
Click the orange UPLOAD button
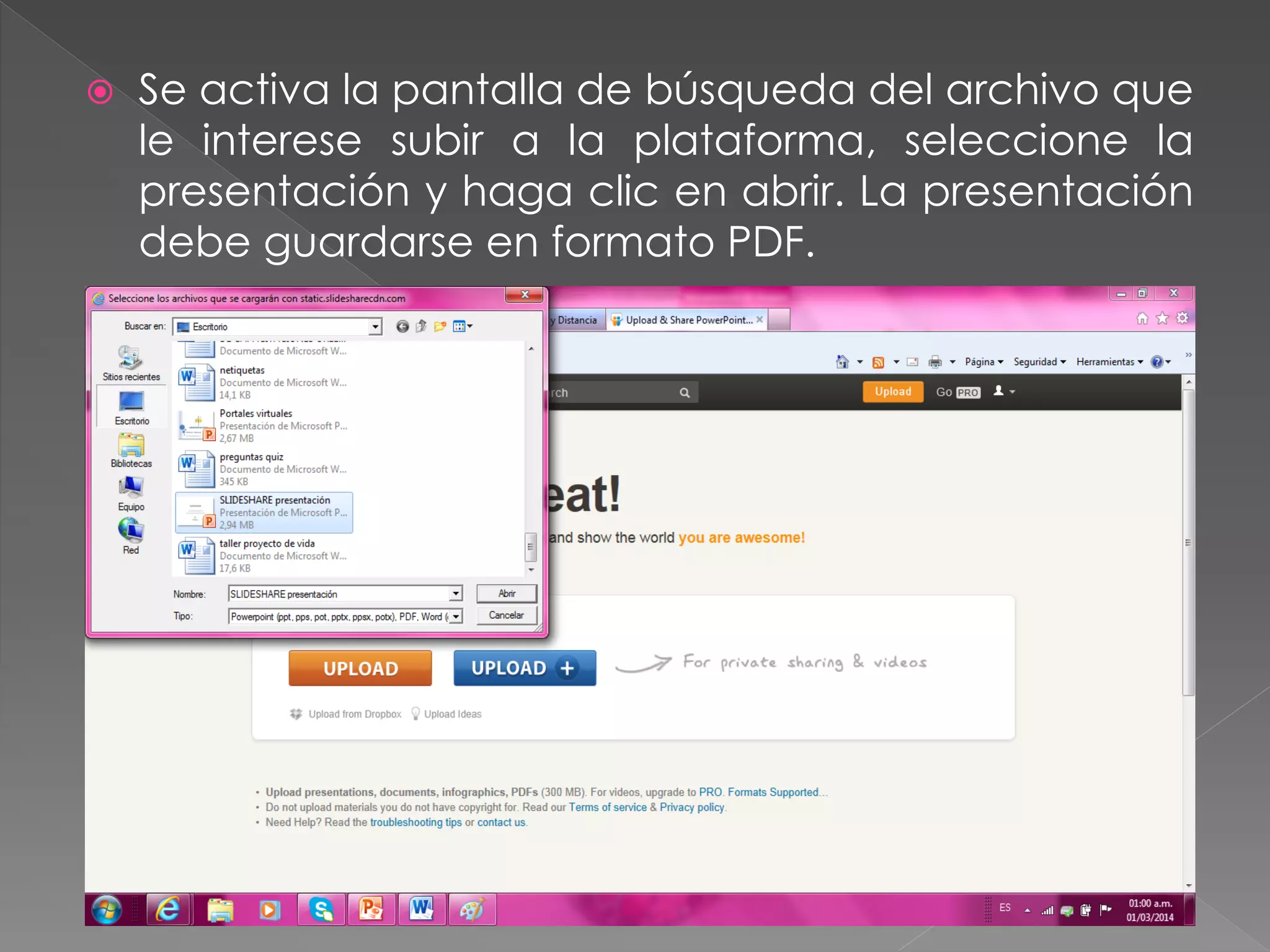[x=360, y=668]
